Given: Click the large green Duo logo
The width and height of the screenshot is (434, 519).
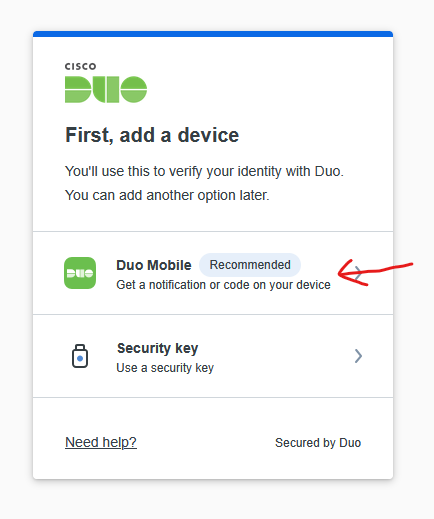Looking at the screenshot, I should 106,89.
